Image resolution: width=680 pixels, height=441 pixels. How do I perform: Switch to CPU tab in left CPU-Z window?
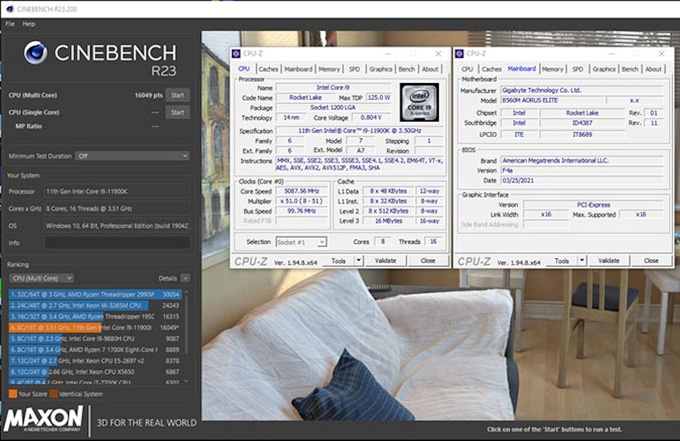click(x=244, y=69)
